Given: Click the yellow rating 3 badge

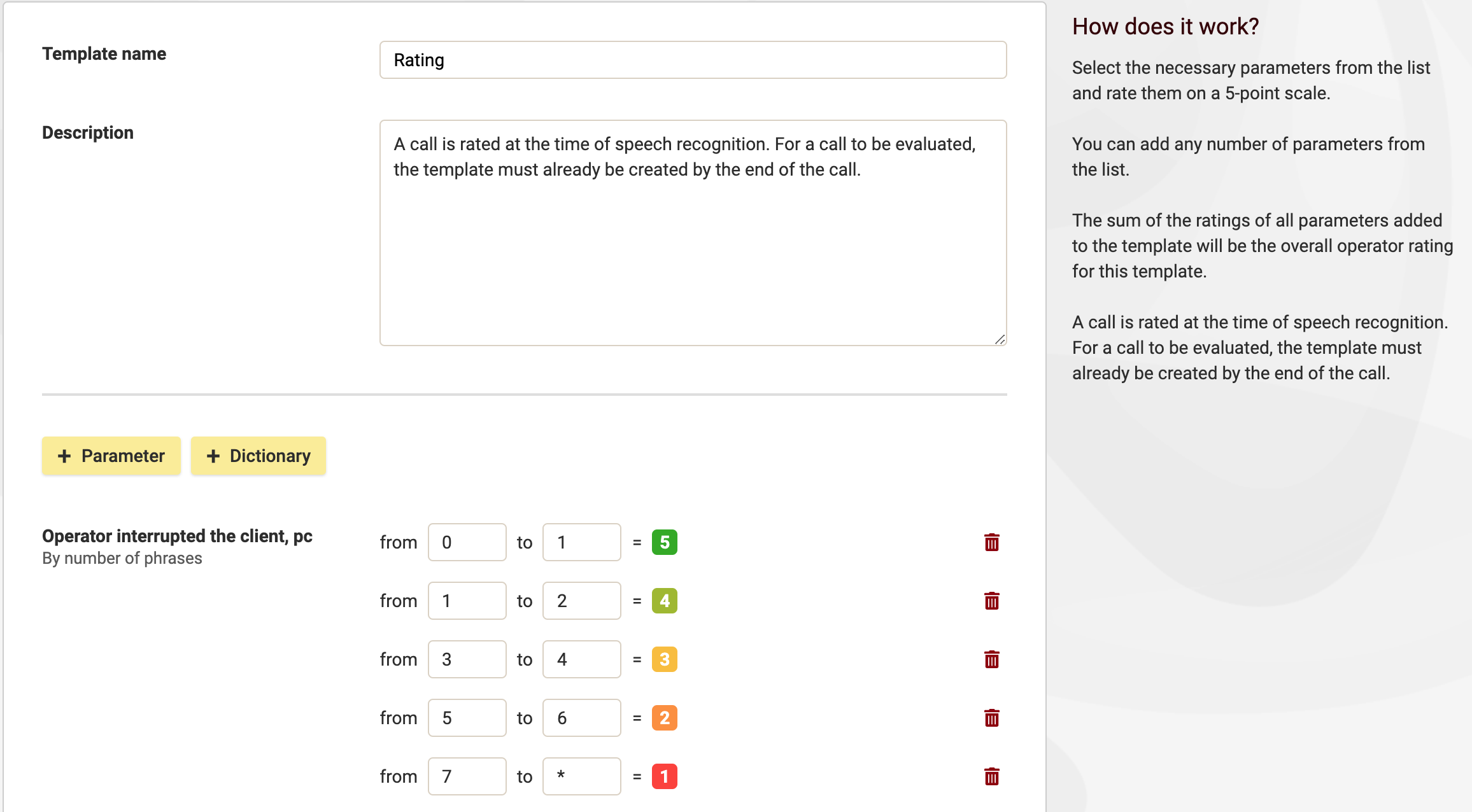Looking at the screenshot, I should (664, 659).
